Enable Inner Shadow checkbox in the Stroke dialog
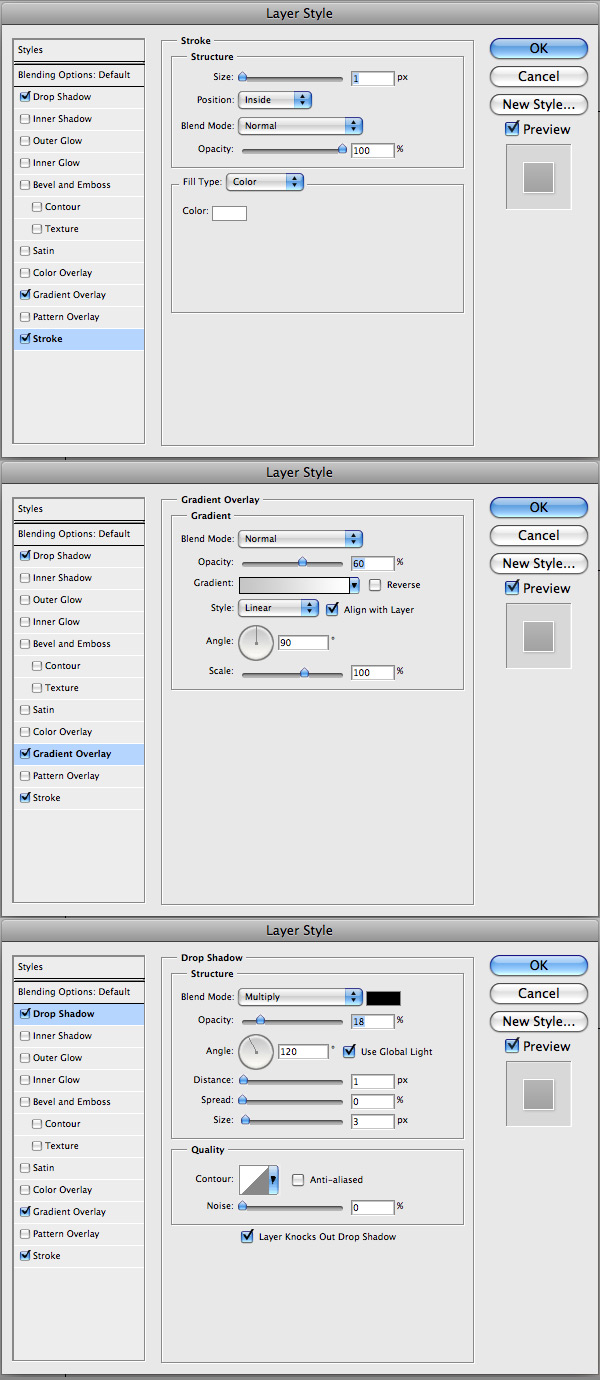The width and height of the screenshot is (600, 1380). [x=25, y=119]
